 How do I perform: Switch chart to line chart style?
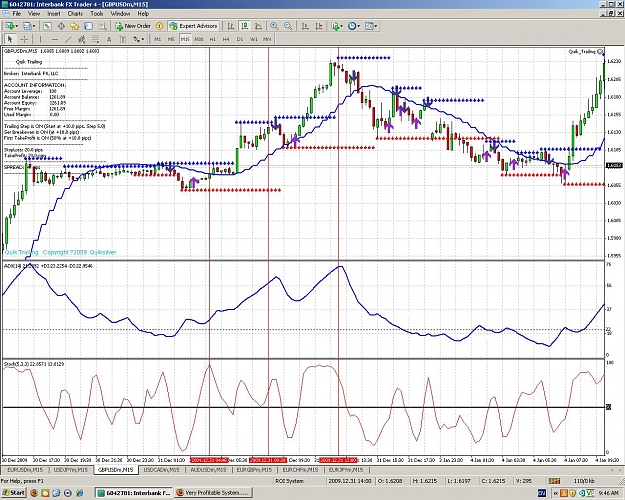258,26
